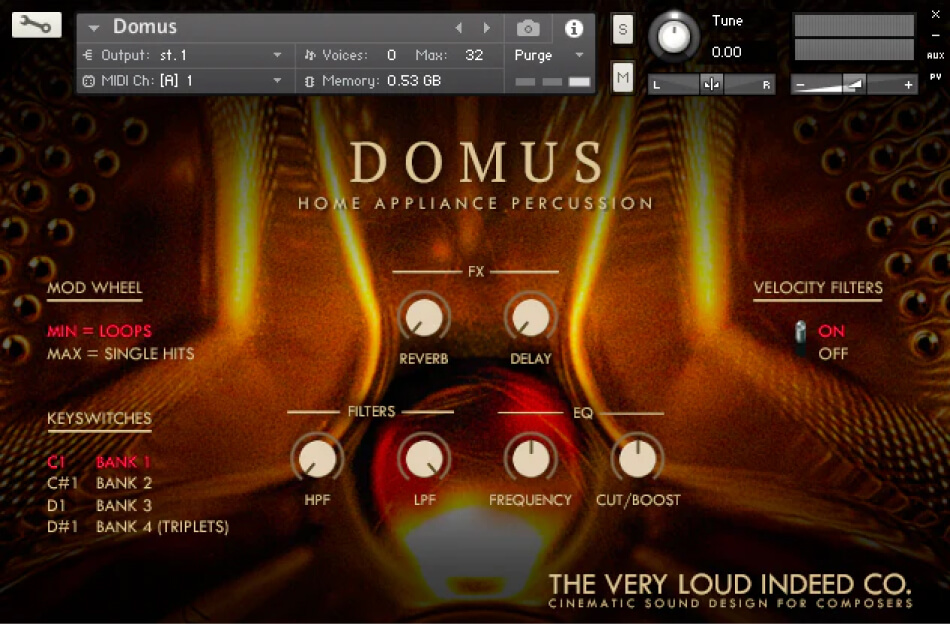Click the HPF filter knob
The width and height of the screenshot is (950, 624).
tap(317, 459)
